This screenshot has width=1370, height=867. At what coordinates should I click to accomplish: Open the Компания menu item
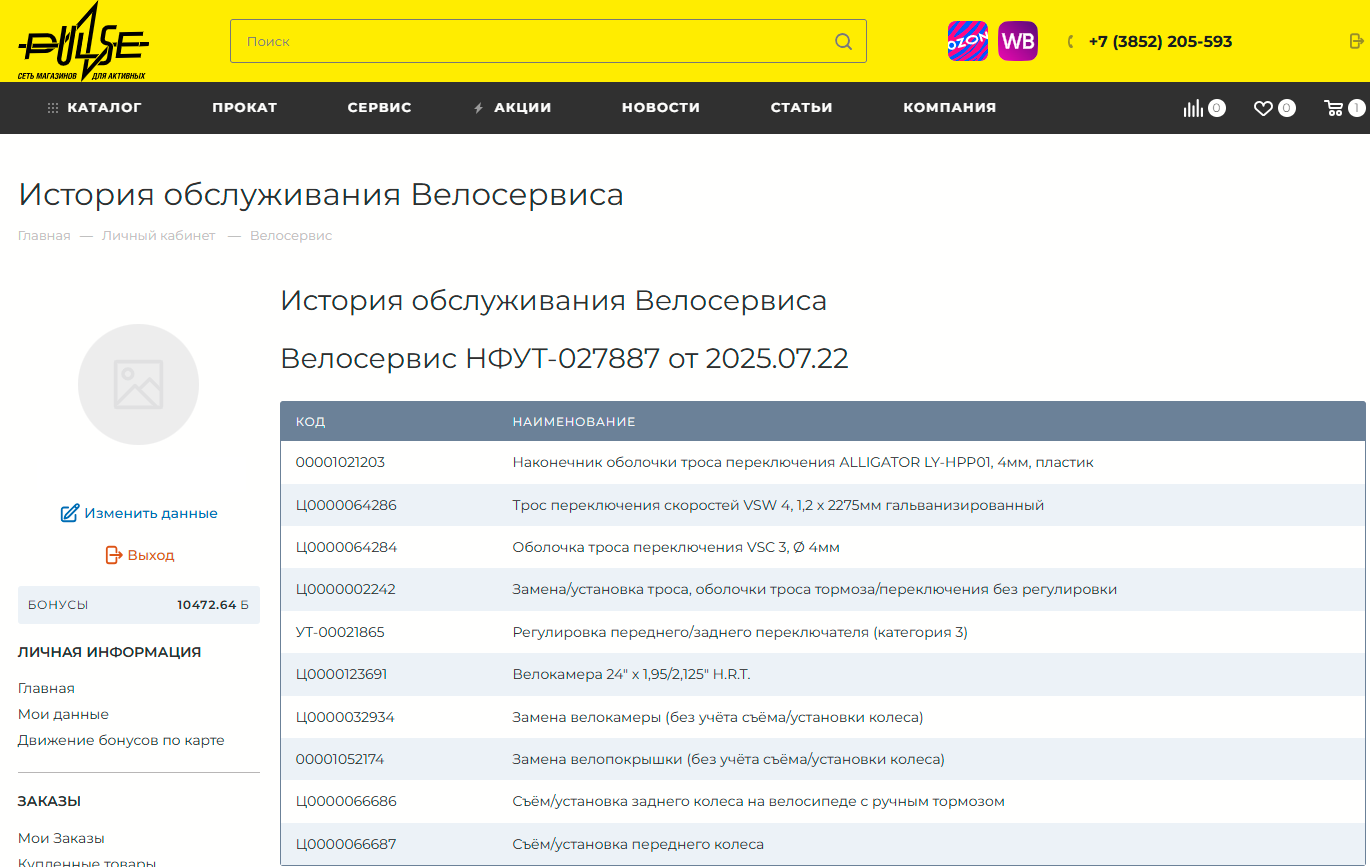pos(949,108)
